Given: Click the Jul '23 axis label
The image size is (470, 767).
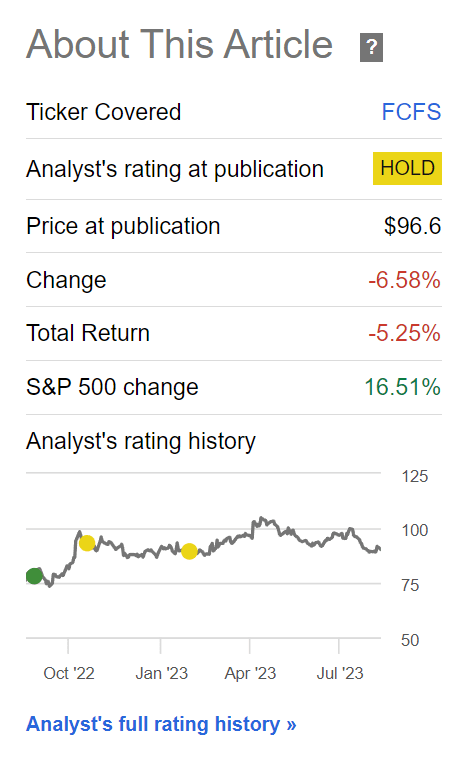Looking at the screenshot, I should pyautogui.click(x=340, y=674).
